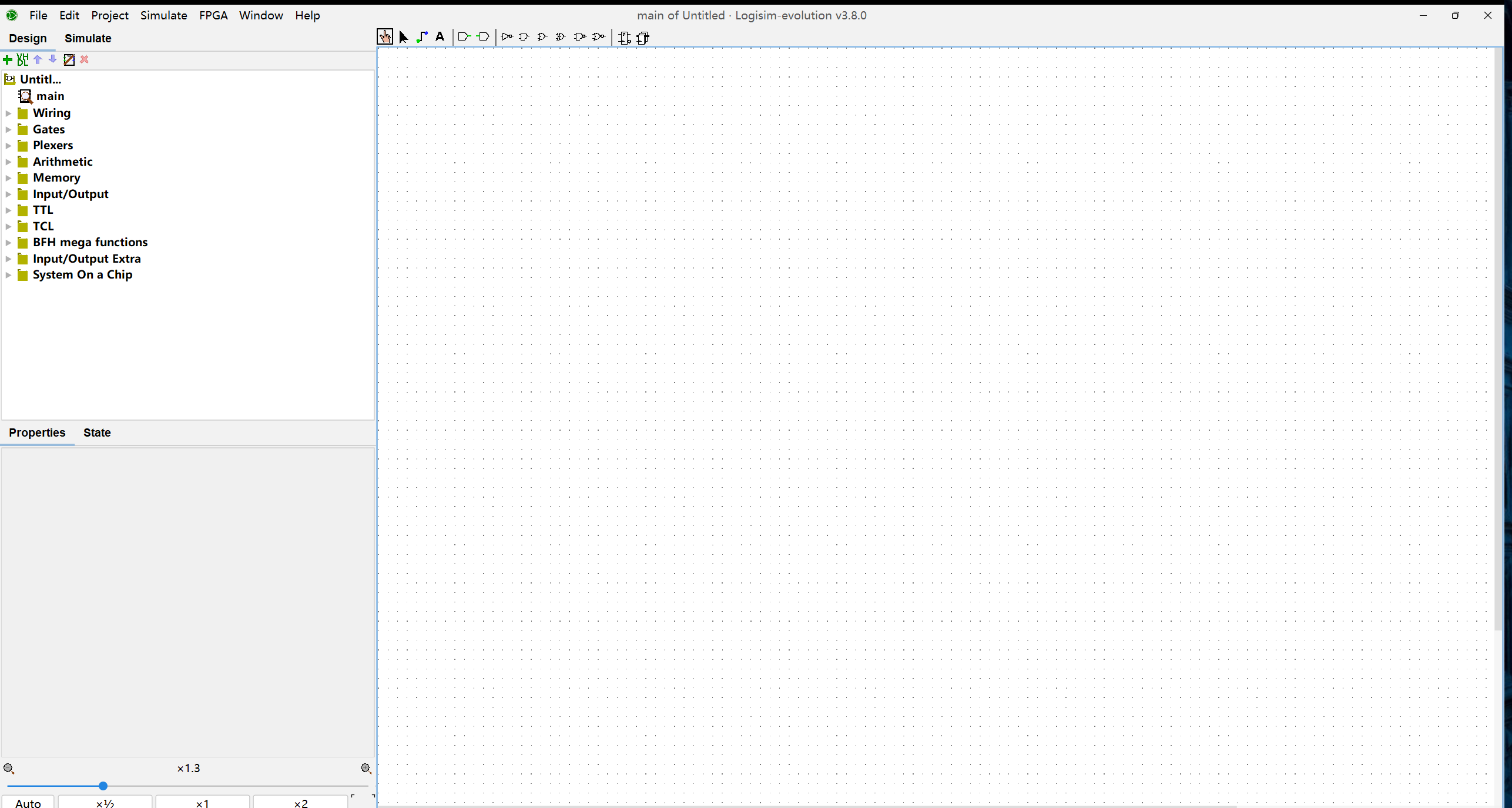Switch to the State tab
The height and width of the screenshot is (808, 1512).
tap(97, 433)
